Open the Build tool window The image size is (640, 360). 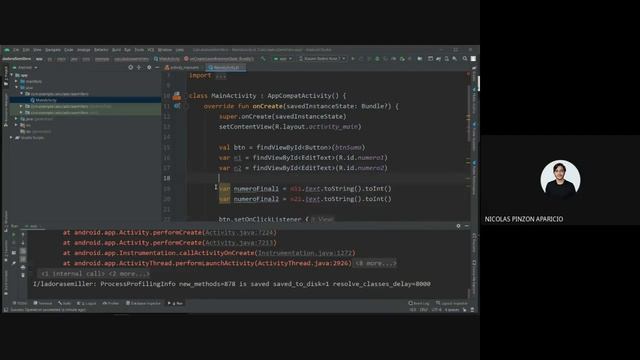[x=64, y=303]
